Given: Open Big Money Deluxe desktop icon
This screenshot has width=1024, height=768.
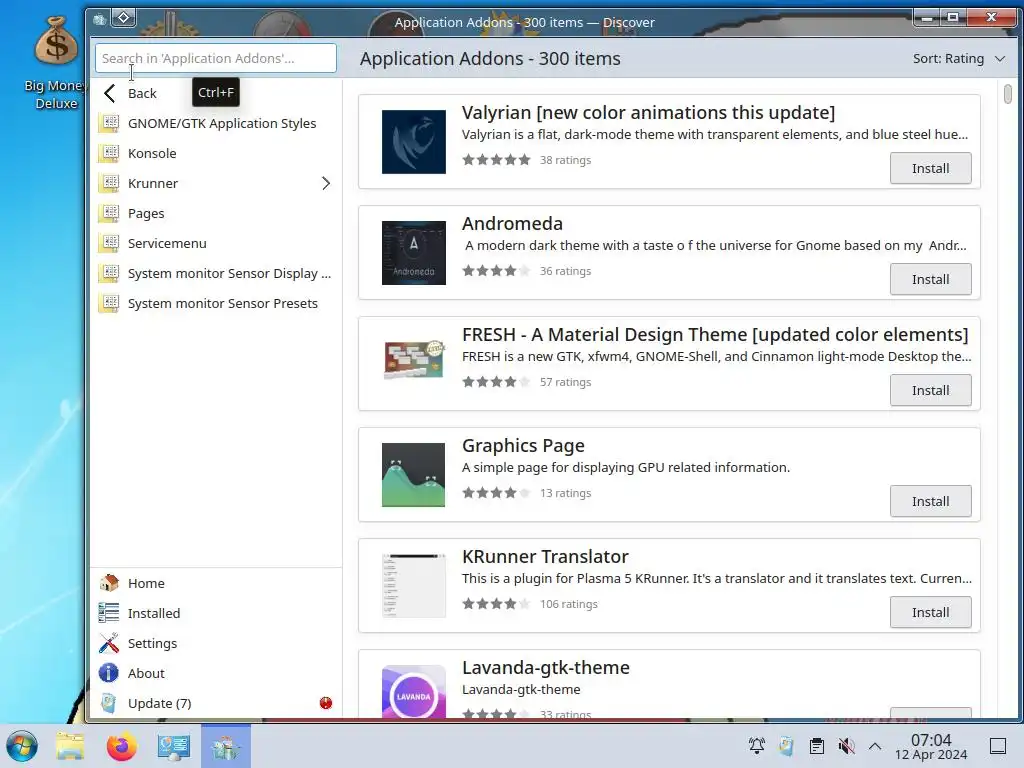Looking at the screenshot, I should [56, 63].
